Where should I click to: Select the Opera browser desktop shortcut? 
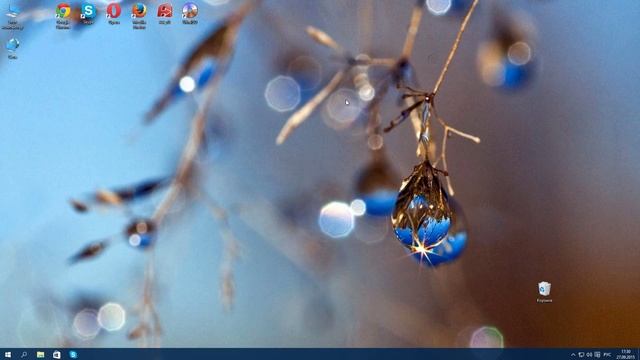tap(114, 13)
